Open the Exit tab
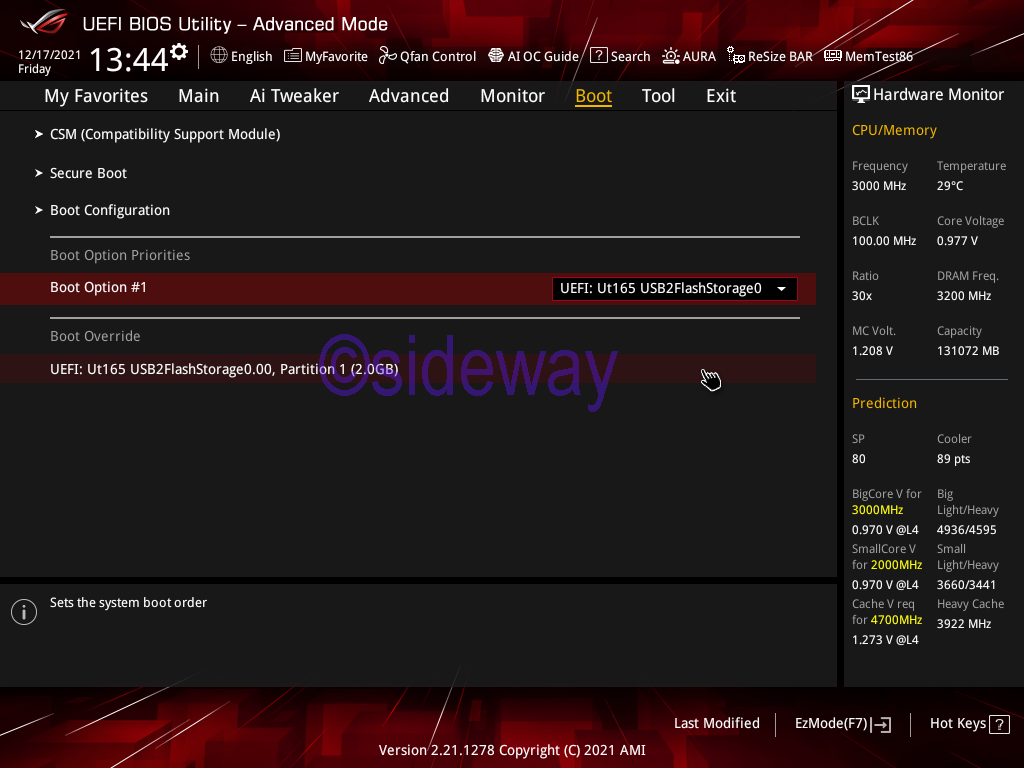The width and height of the screenshot is (1024, 768). pos(721,96)
